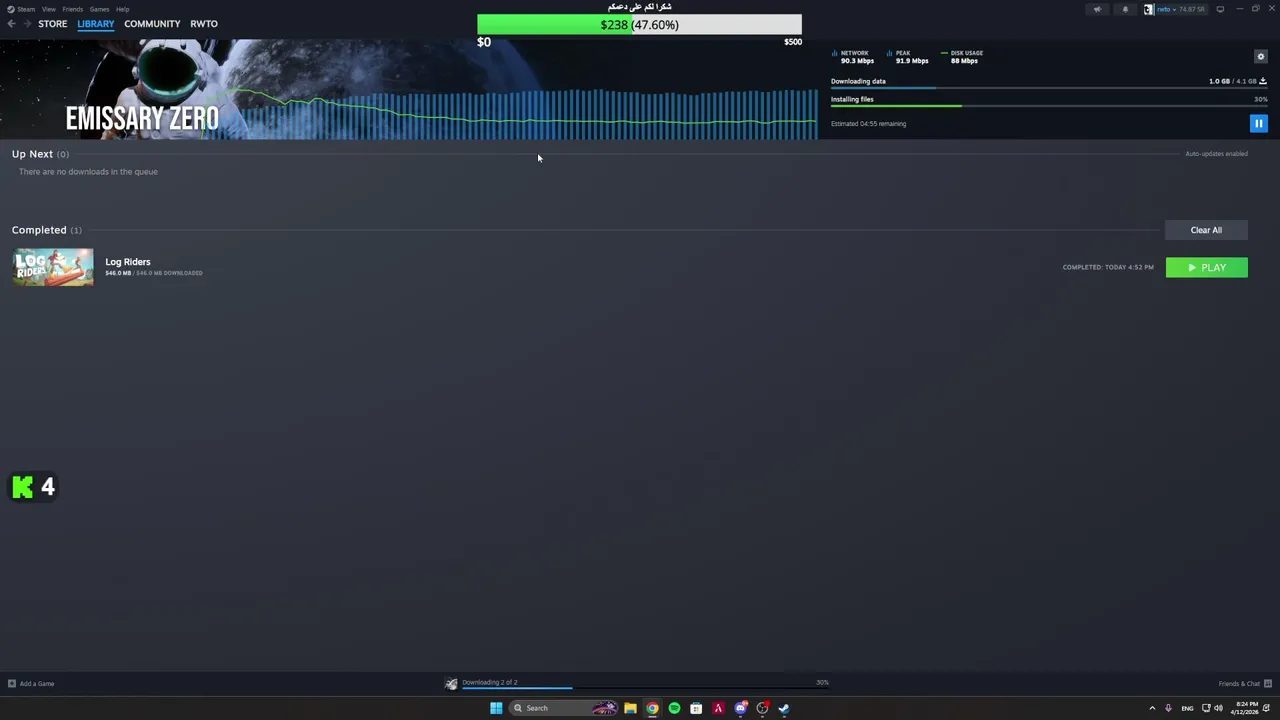This screenshot has height=720, width=1280.
Task: Click the Completed section heading
Action: click(x=39, y=230)
